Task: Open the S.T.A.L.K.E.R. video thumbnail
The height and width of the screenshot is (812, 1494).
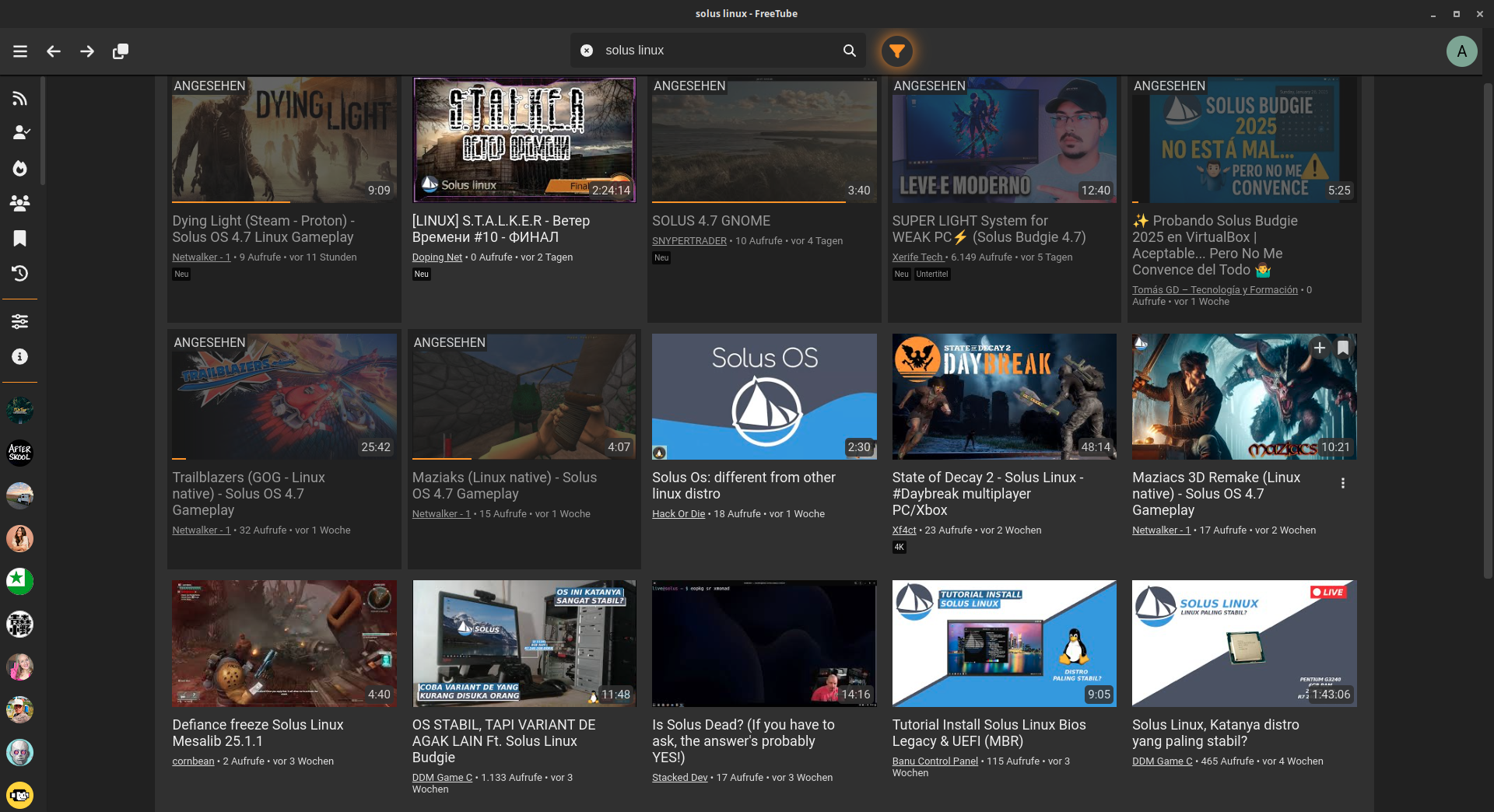Action: coord(524,140)
